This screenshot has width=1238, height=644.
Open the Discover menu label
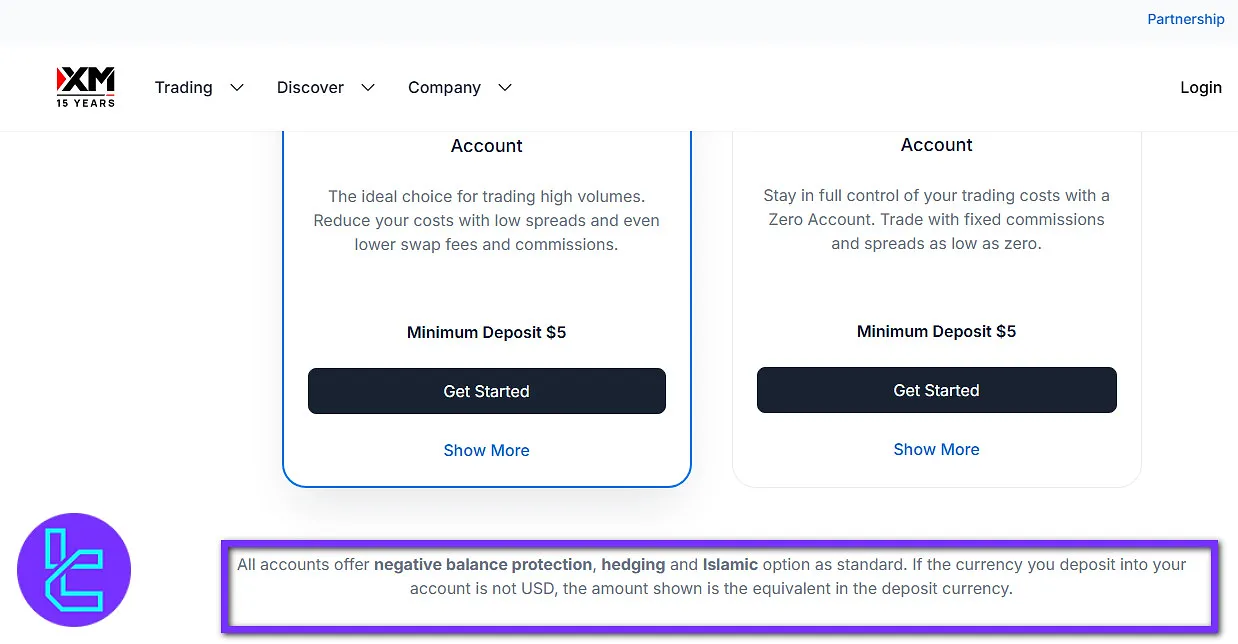(310, 88)
